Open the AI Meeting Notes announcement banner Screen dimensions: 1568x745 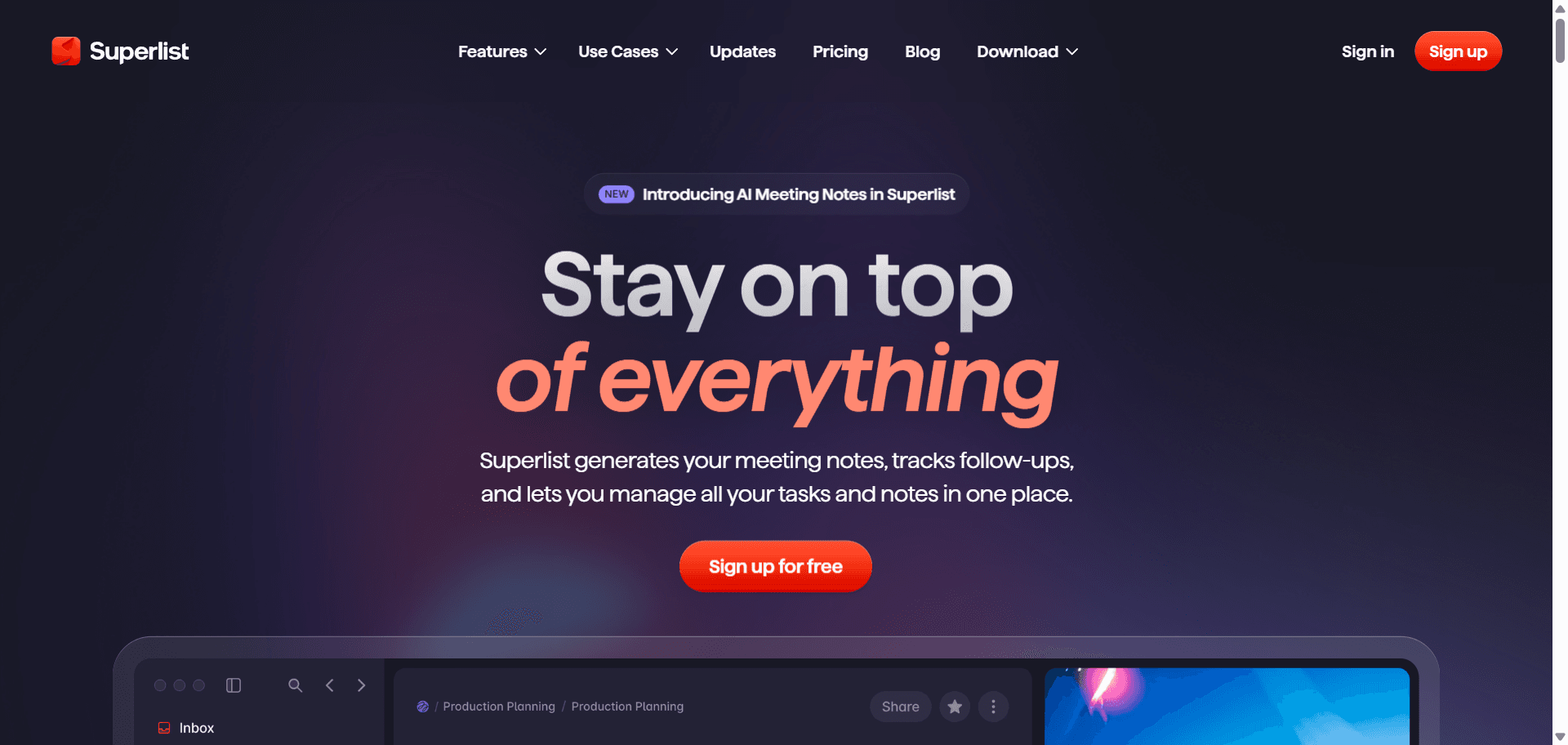[777, 194]
